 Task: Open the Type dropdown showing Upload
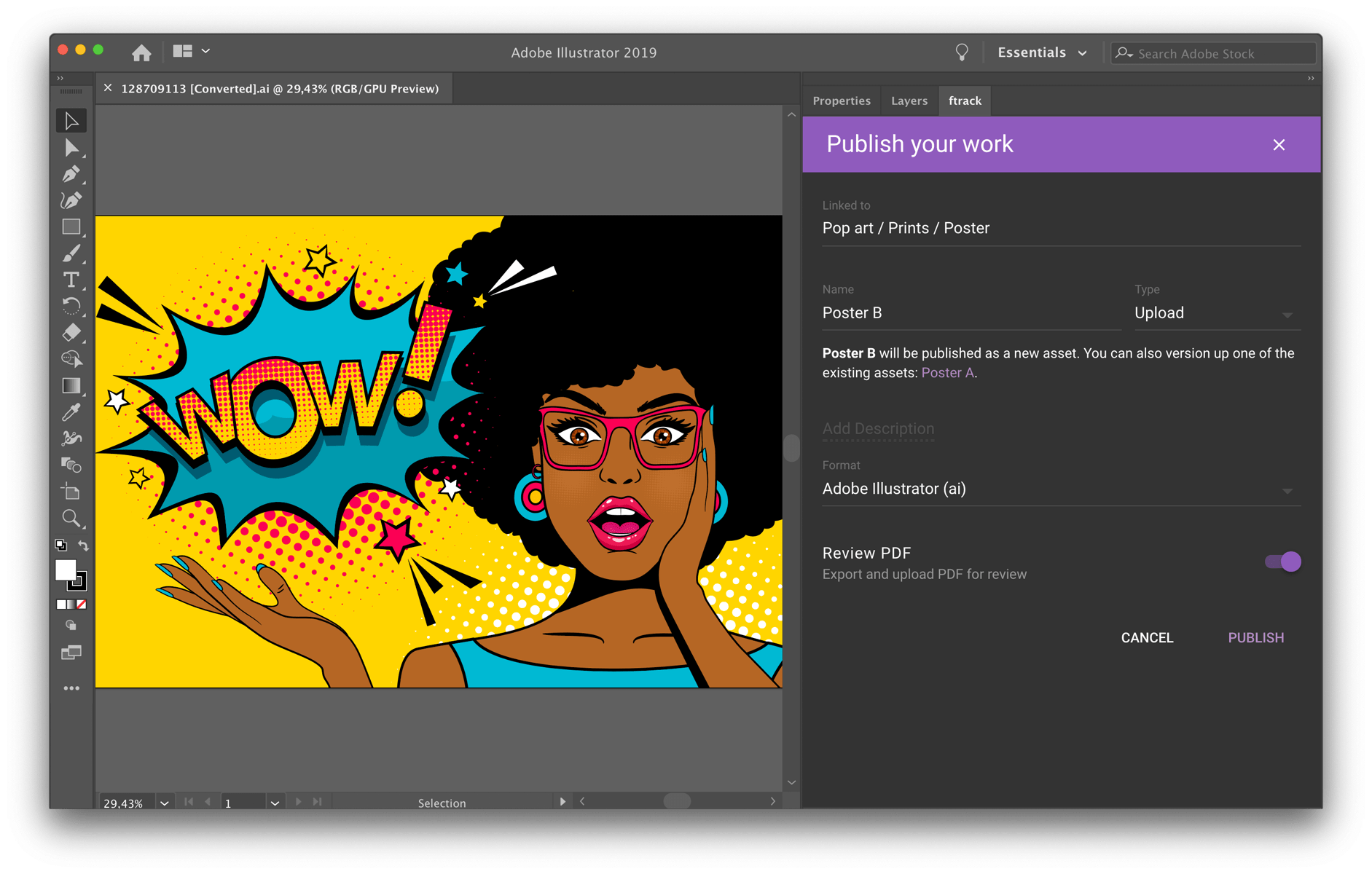[x=1214, y=312]
